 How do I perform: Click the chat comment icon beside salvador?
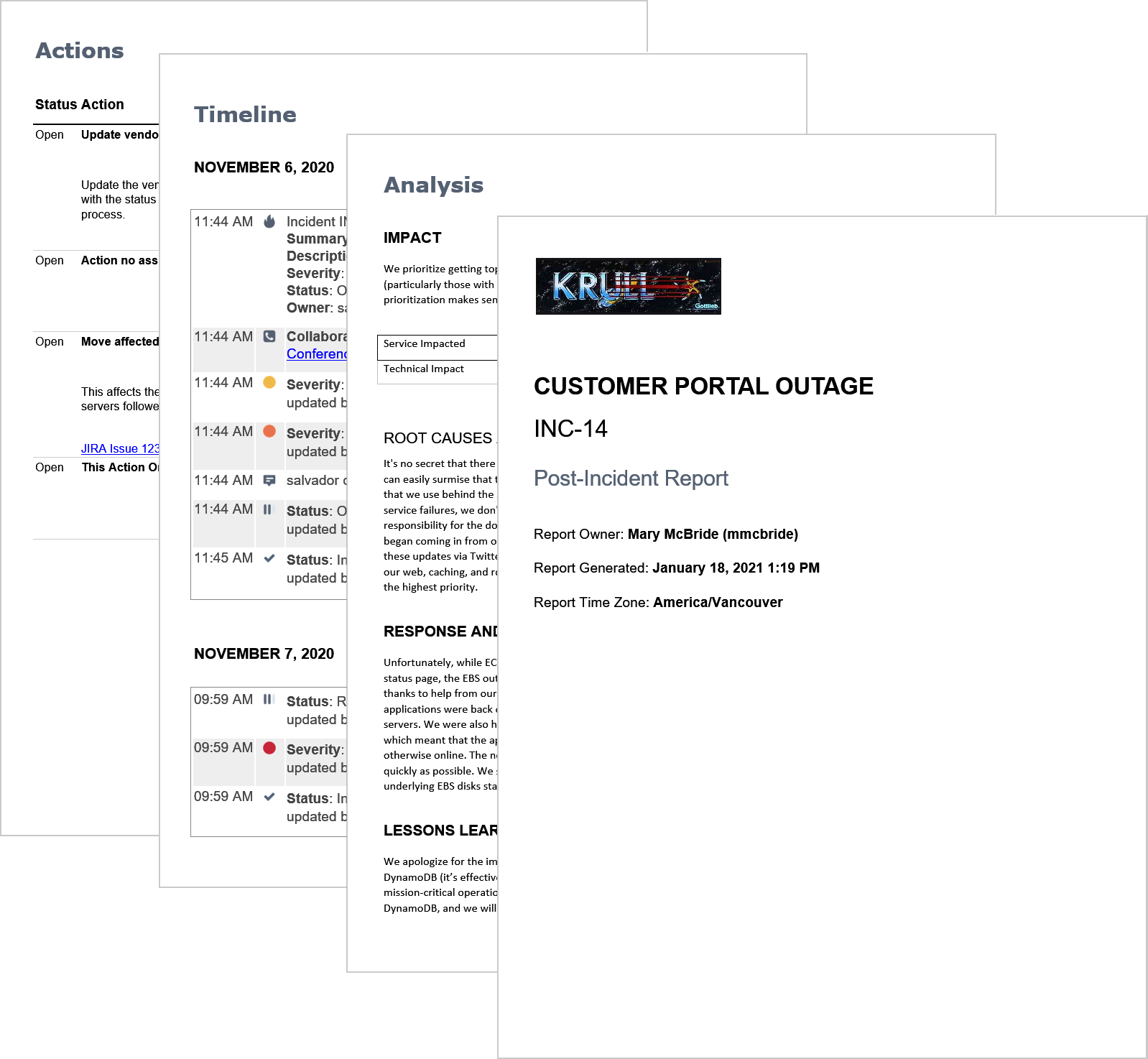(x=269, y=480)
